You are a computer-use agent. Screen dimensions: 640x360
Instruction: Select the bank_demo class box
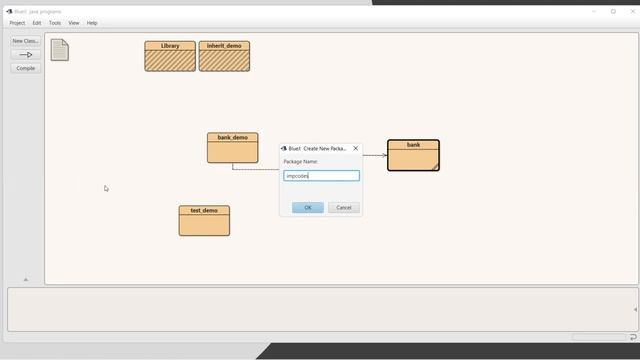click(x=233, y=148)
